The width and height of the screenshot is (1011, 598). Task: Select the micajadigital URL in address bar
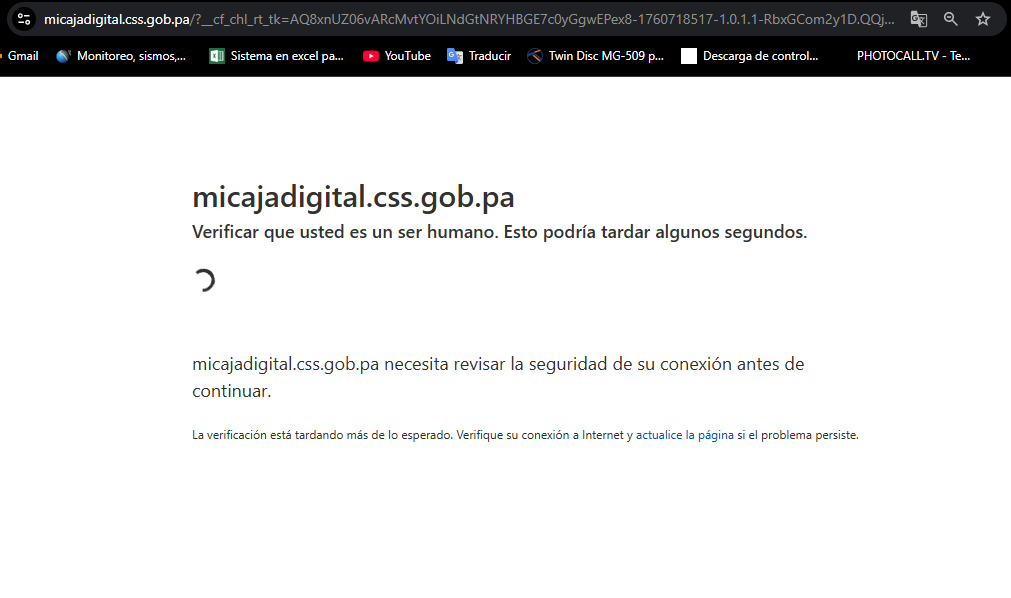tap(469, 19)
